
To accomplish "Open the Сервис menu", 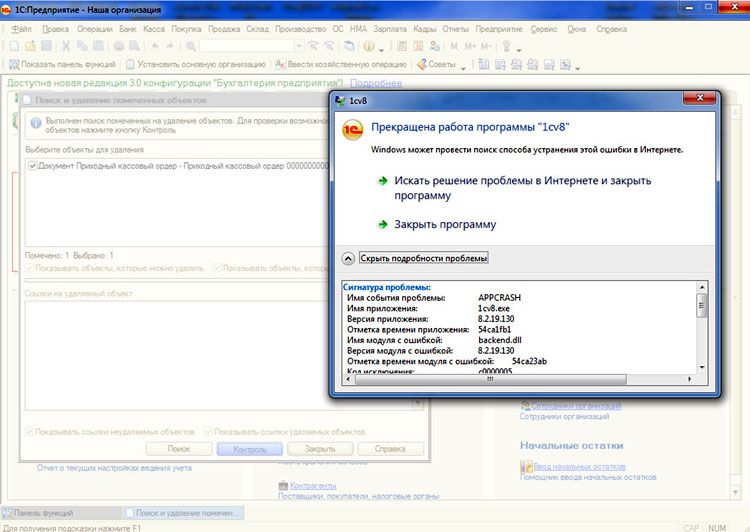I will [544, 29].
